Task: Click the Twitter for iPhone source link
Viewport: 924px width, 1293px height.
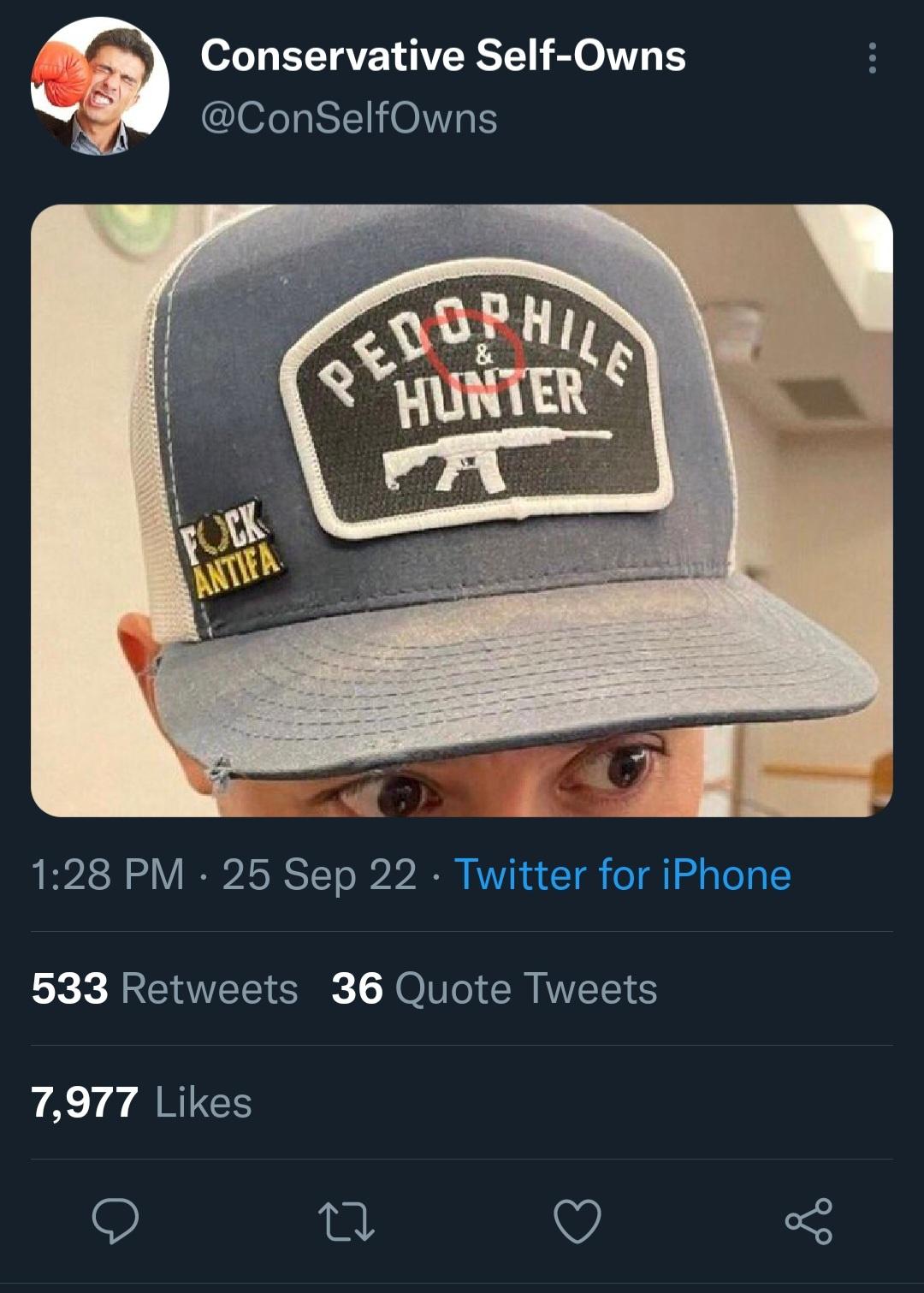Action: click(x=622, y=875)
